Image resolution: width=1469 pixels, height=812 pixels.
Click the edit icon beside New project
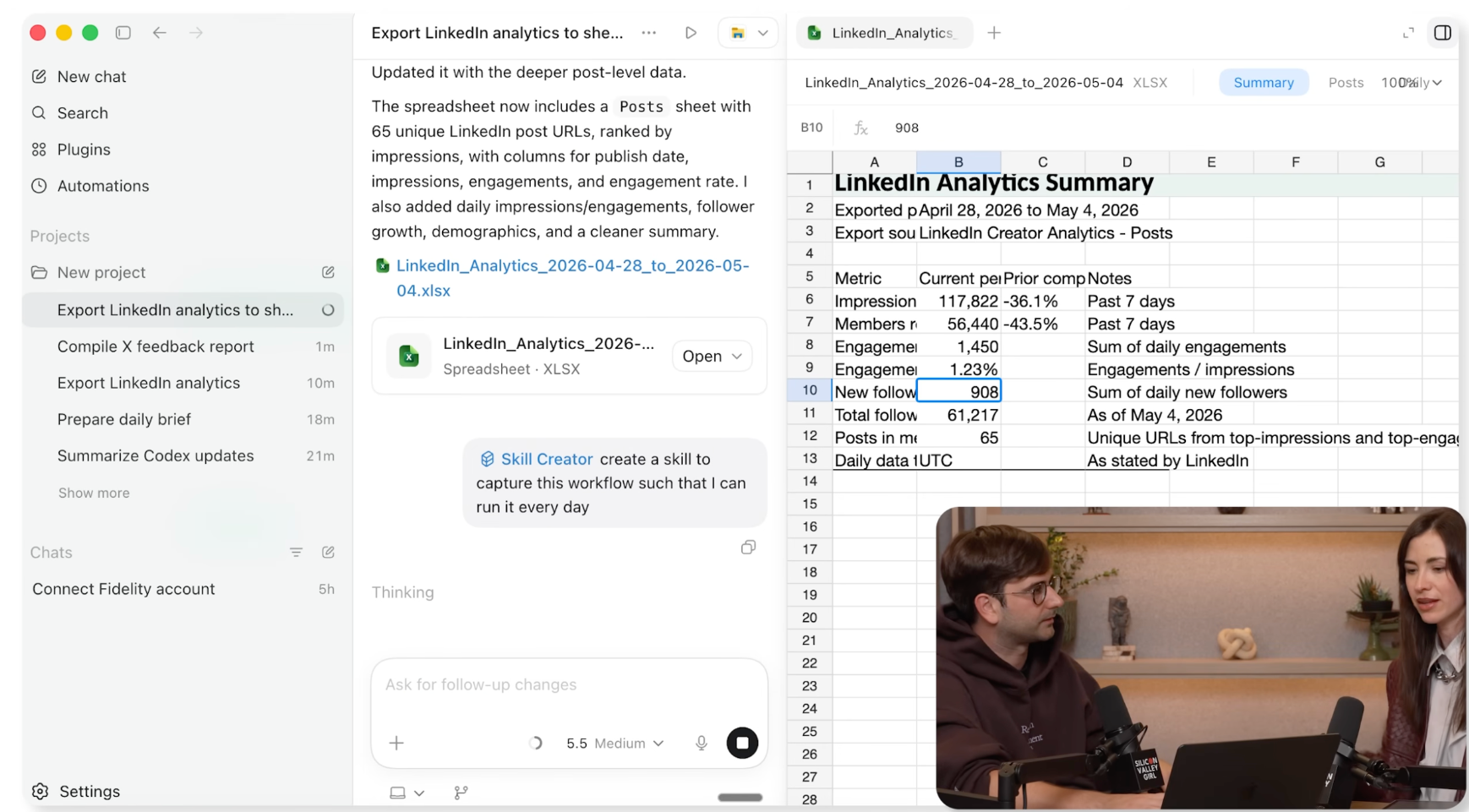(328, 272)
